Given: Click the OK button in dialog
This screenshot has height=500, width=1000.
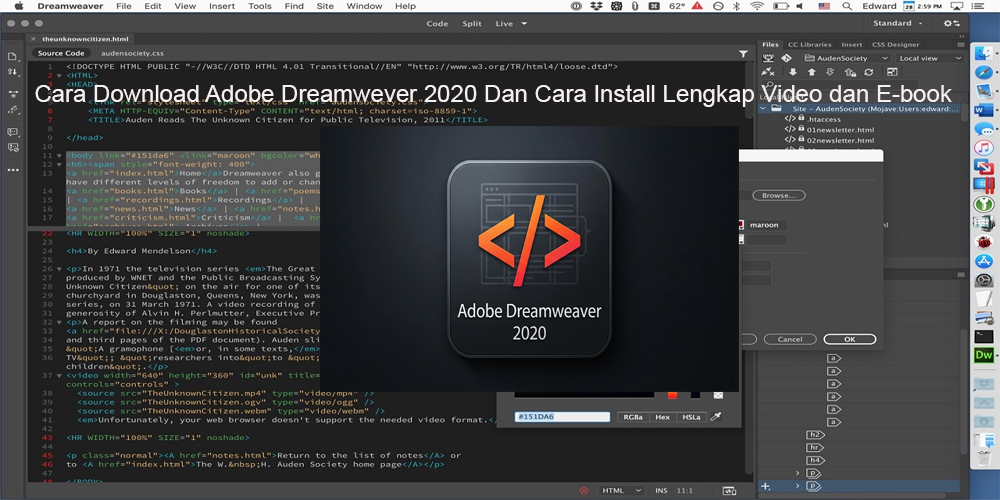Looking at the screenshot, I should click(849, 339).
